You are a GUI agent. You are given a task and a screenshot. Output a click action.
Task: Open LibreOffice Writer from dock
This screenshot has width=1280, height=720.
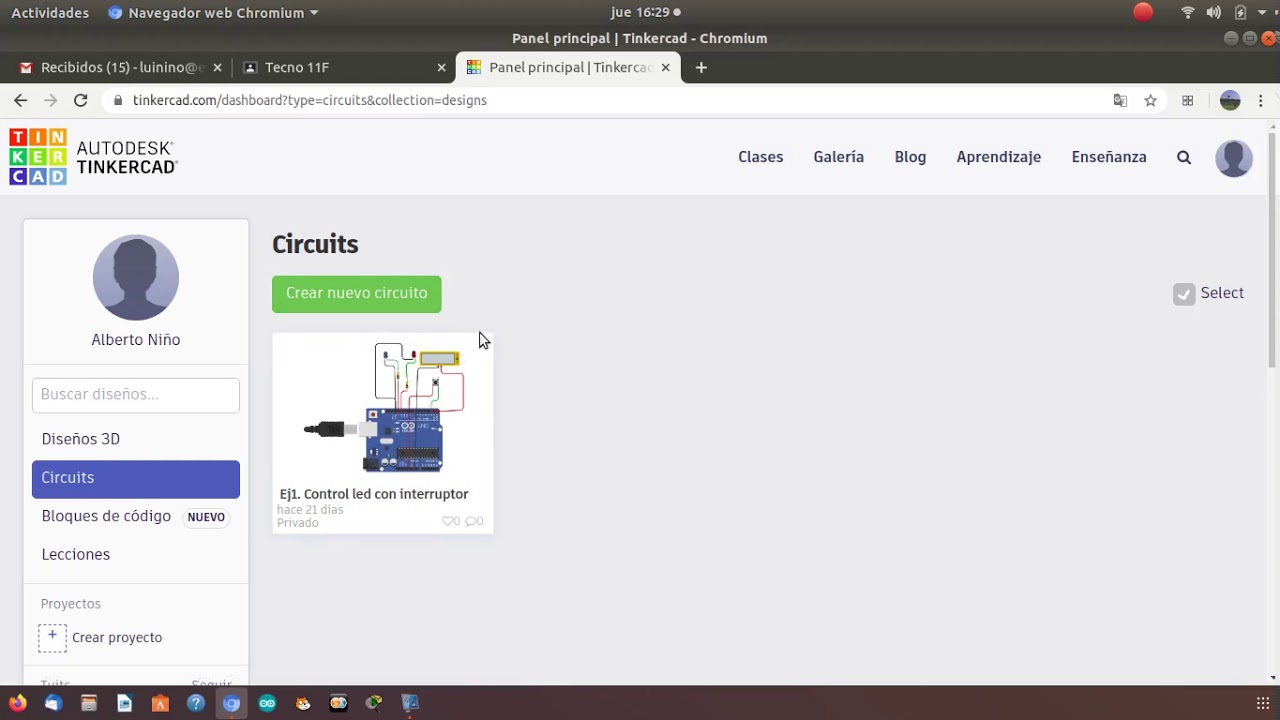click(124, 703)
